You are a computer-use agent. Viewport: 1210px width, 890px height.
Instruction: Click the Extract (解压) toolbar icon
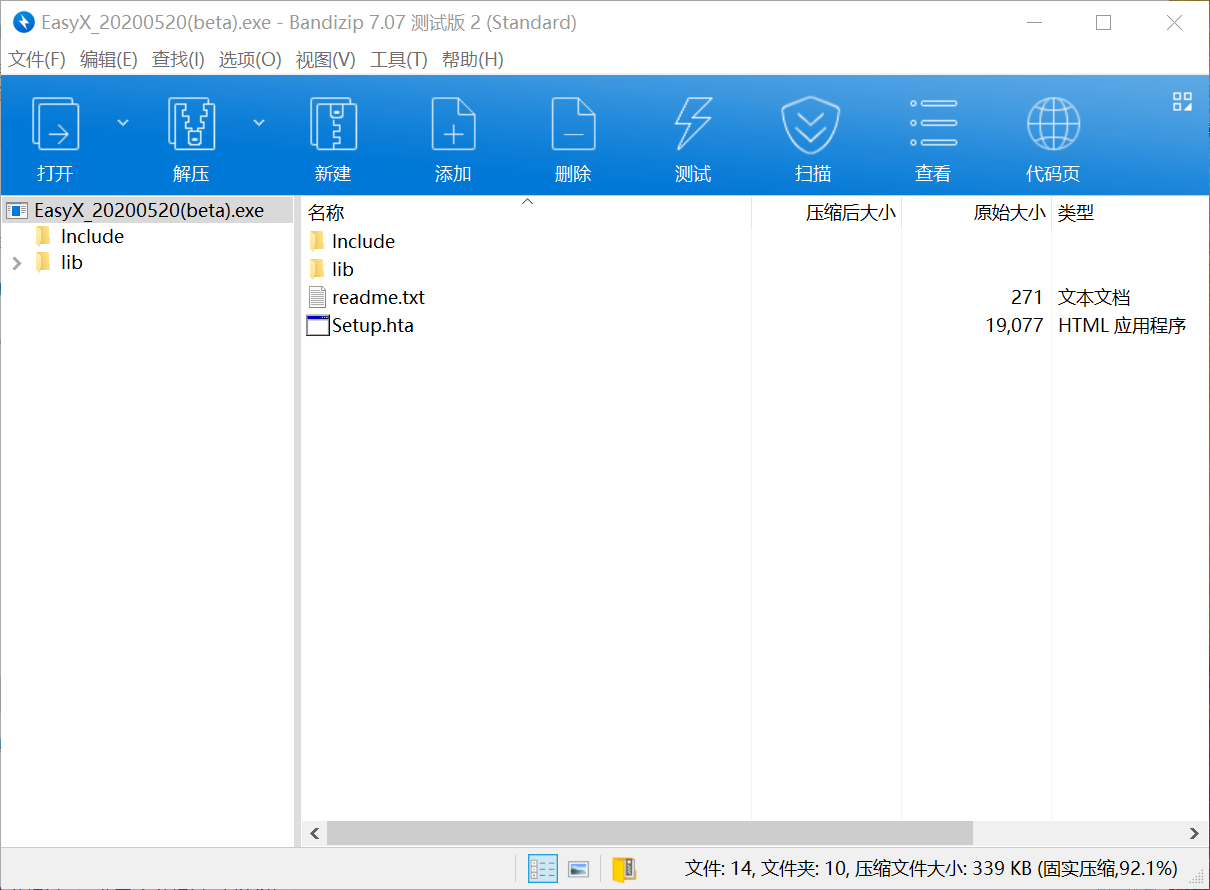coord(191,124)
